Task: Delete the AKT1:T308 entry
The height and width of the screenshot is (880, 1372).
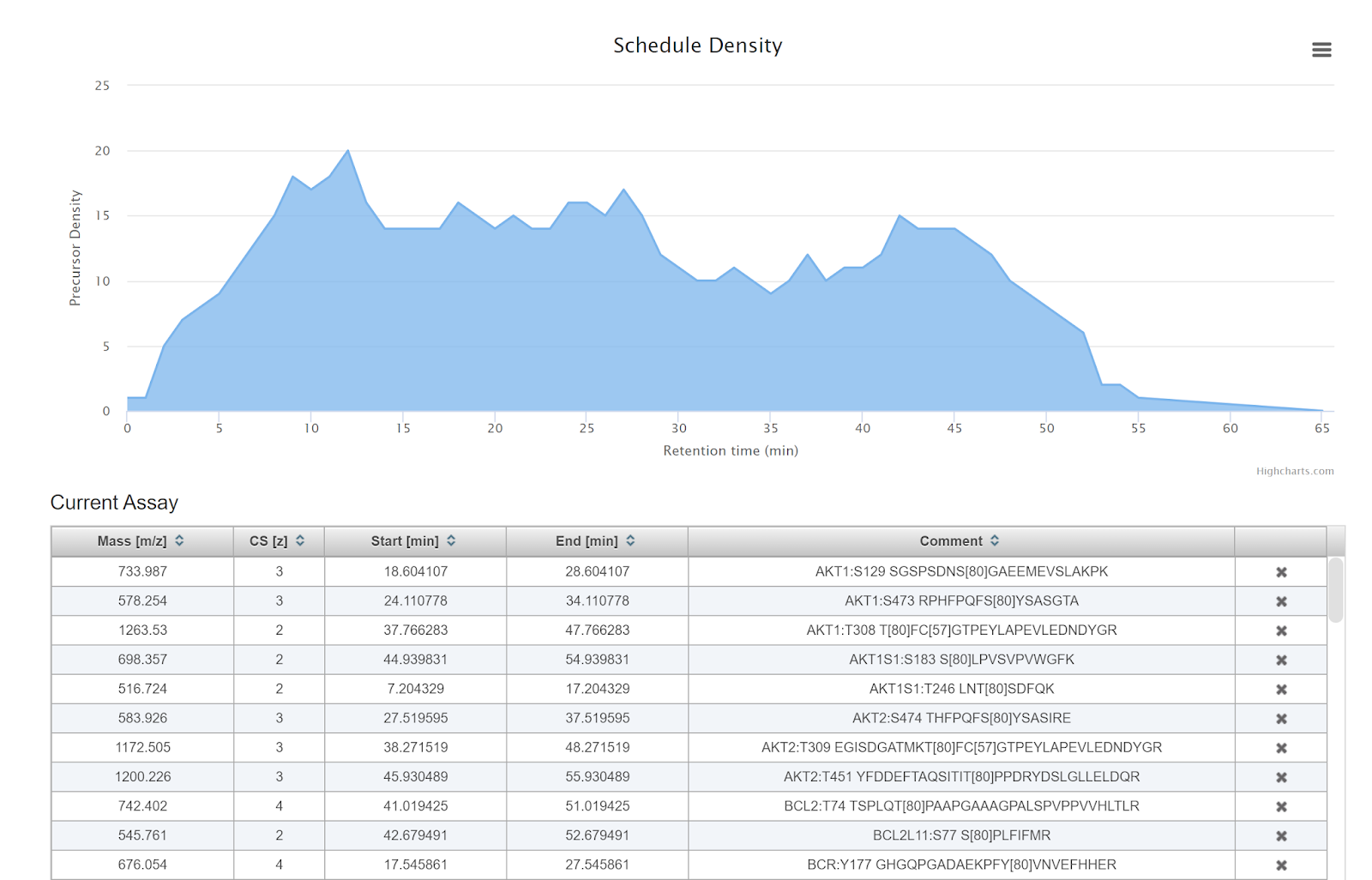Action: tap(1281, 630)
